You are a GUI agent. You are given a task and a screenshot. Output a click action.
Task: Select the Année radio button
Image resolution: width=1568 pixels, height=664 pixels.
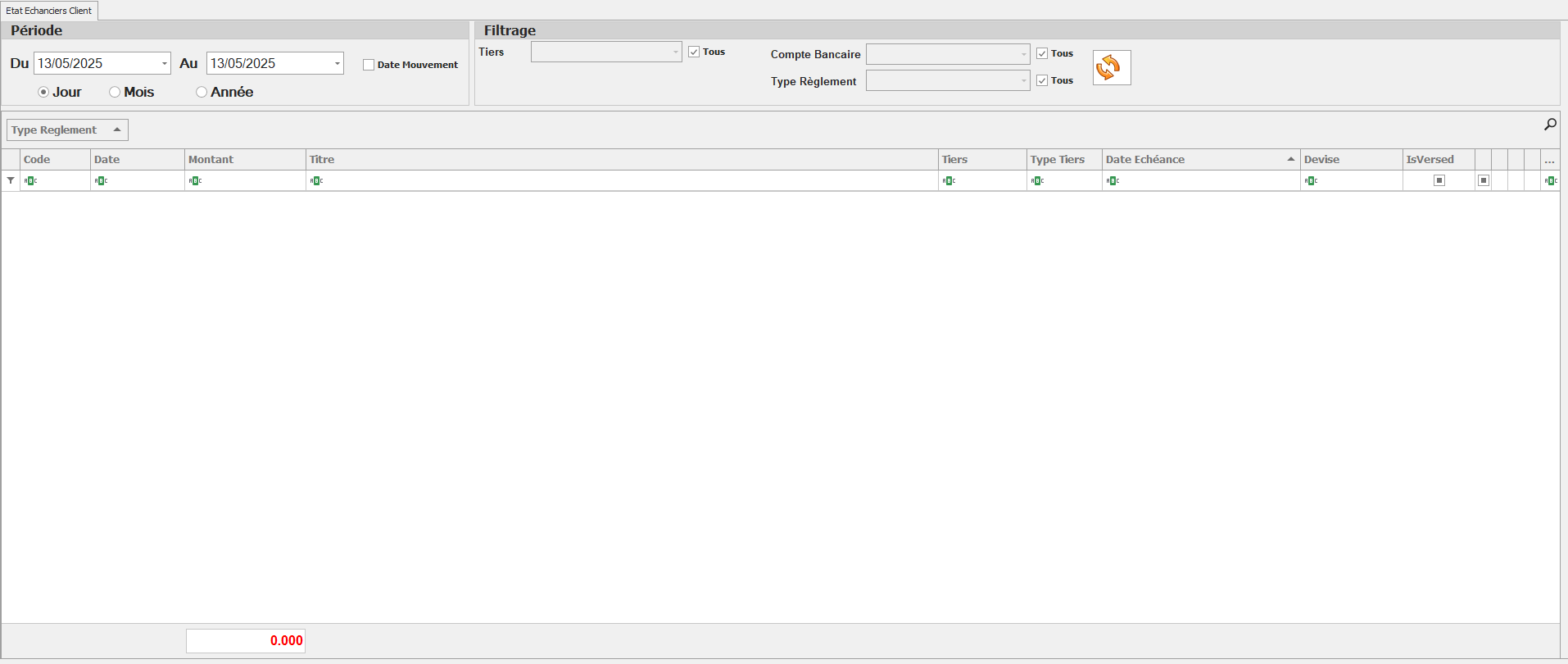202,92
